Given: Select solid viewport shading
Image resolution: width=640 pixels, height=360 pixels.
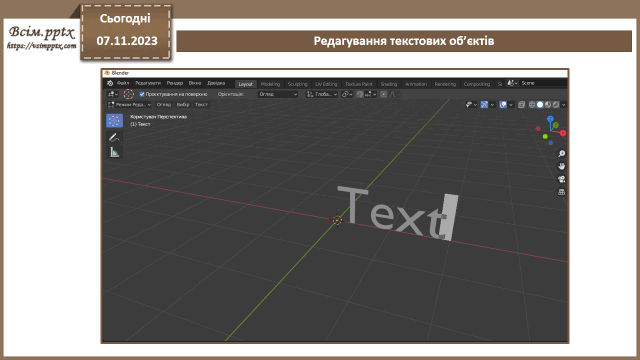Looking at the screenshot, I should [540, 105].
